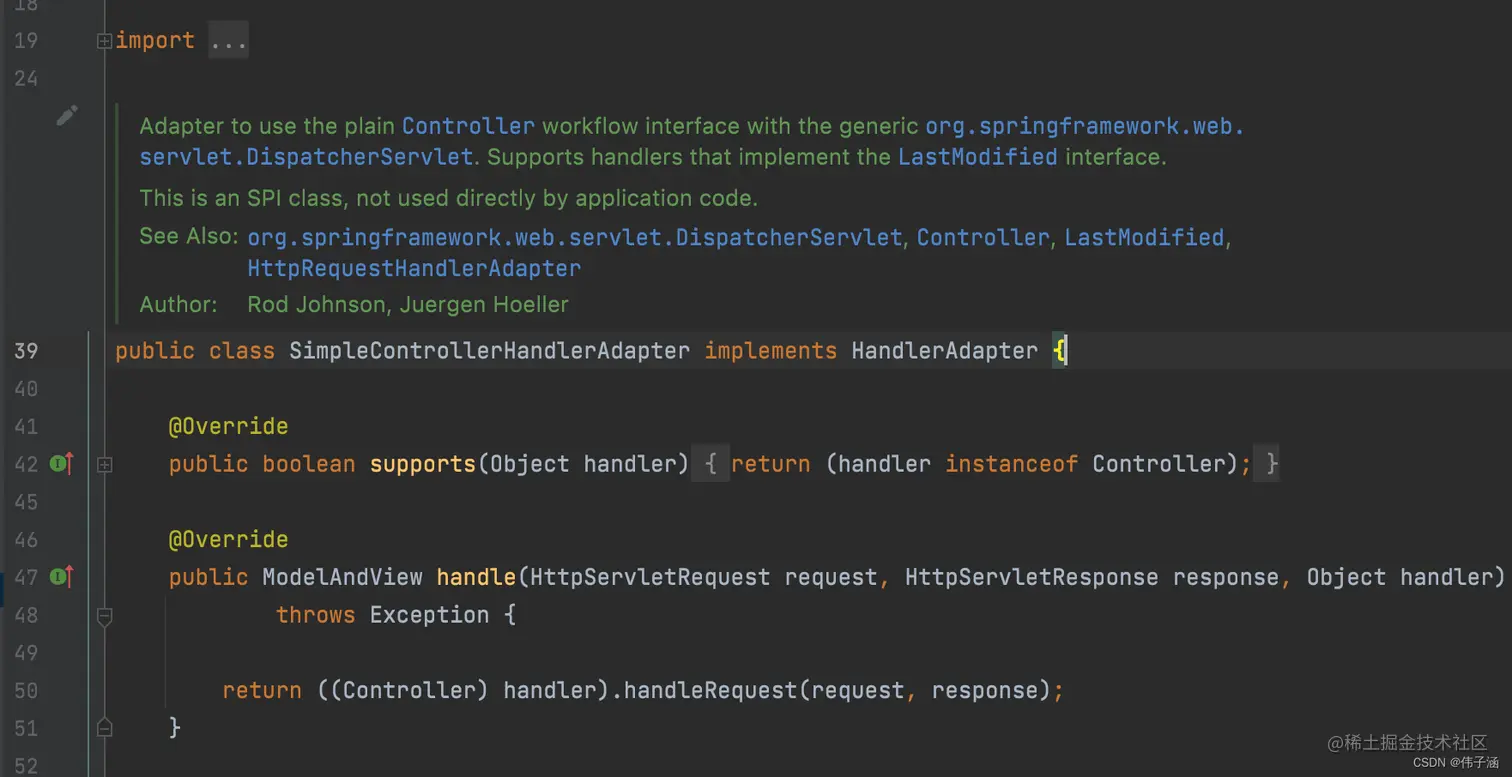
Task: Click the implements gutter icon on line 42
Action: (62, 463)
